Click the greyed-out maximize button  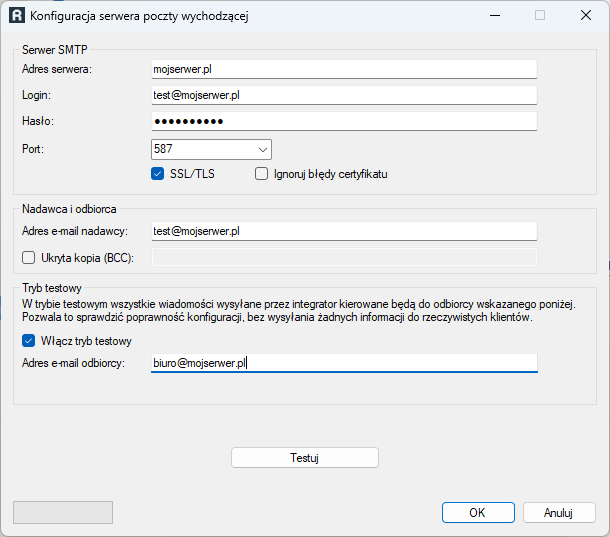click(540, 16)
